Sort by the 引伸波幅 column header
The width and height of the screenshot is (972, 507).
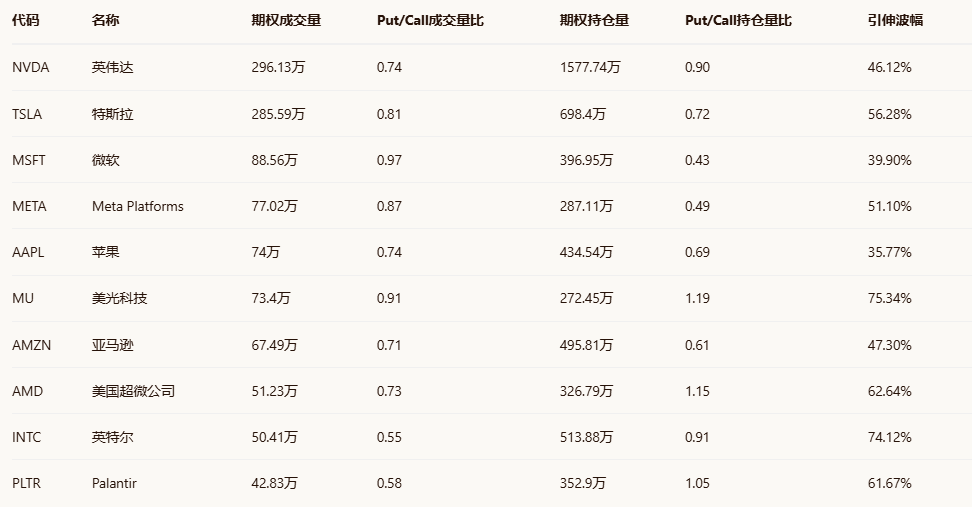(x=895, y=20)
